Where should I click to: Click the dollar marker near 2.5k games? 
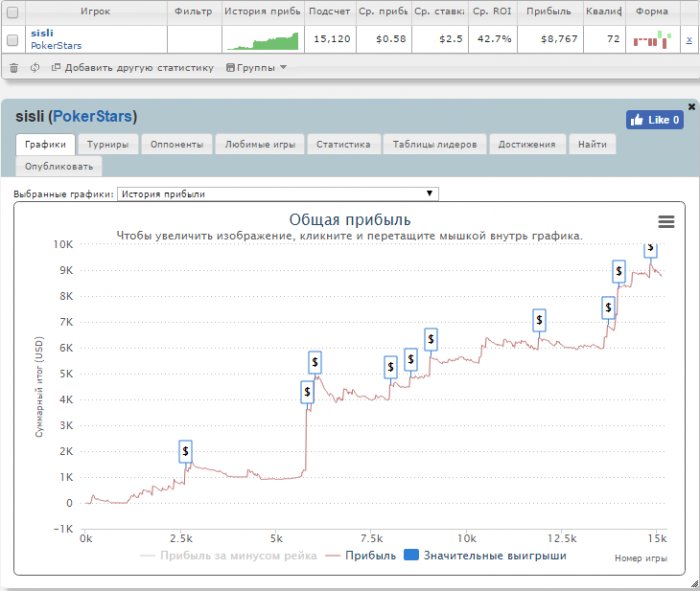[x=185, y=452]
